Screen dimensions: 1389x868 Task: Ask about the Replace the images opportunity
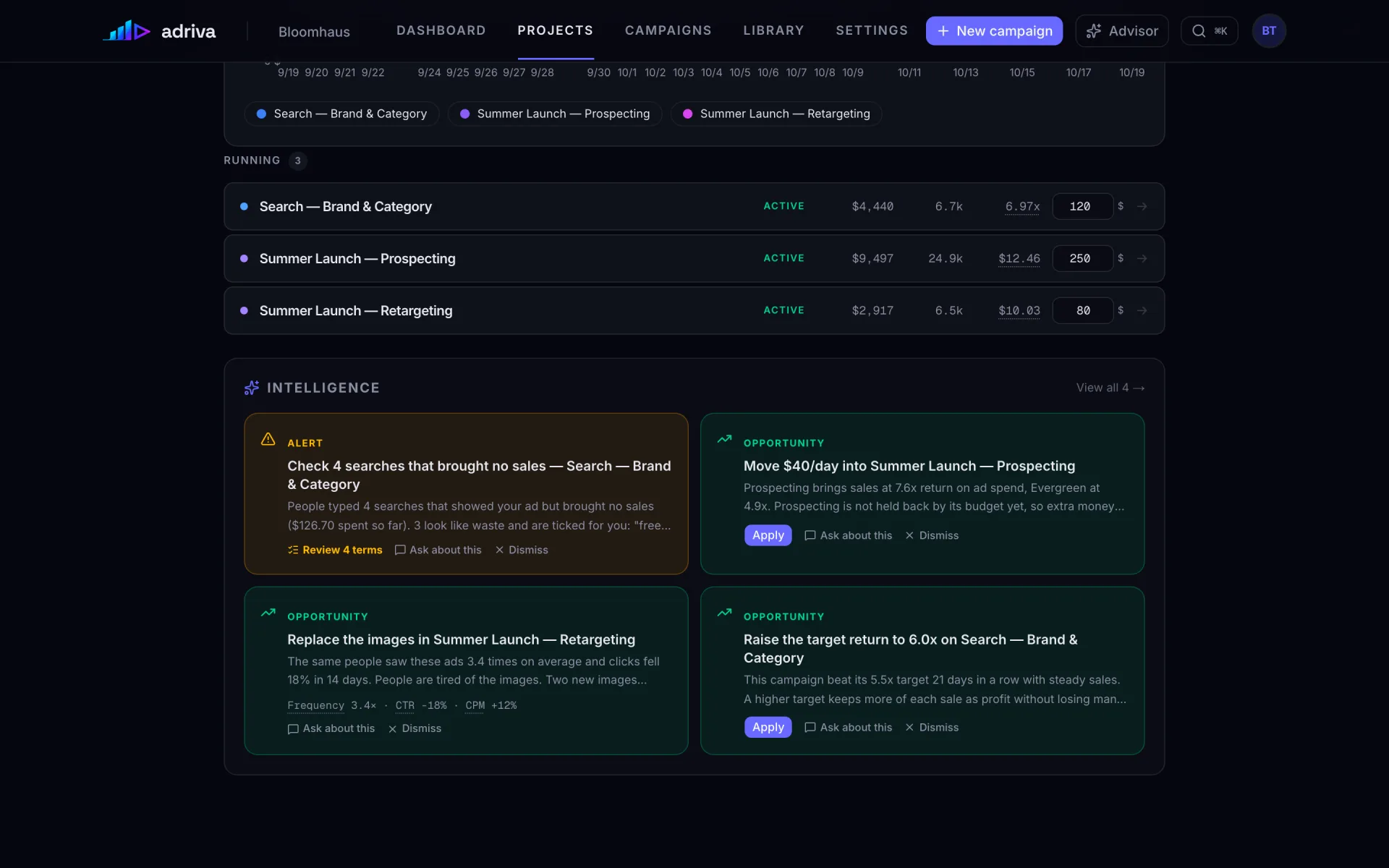331,728
